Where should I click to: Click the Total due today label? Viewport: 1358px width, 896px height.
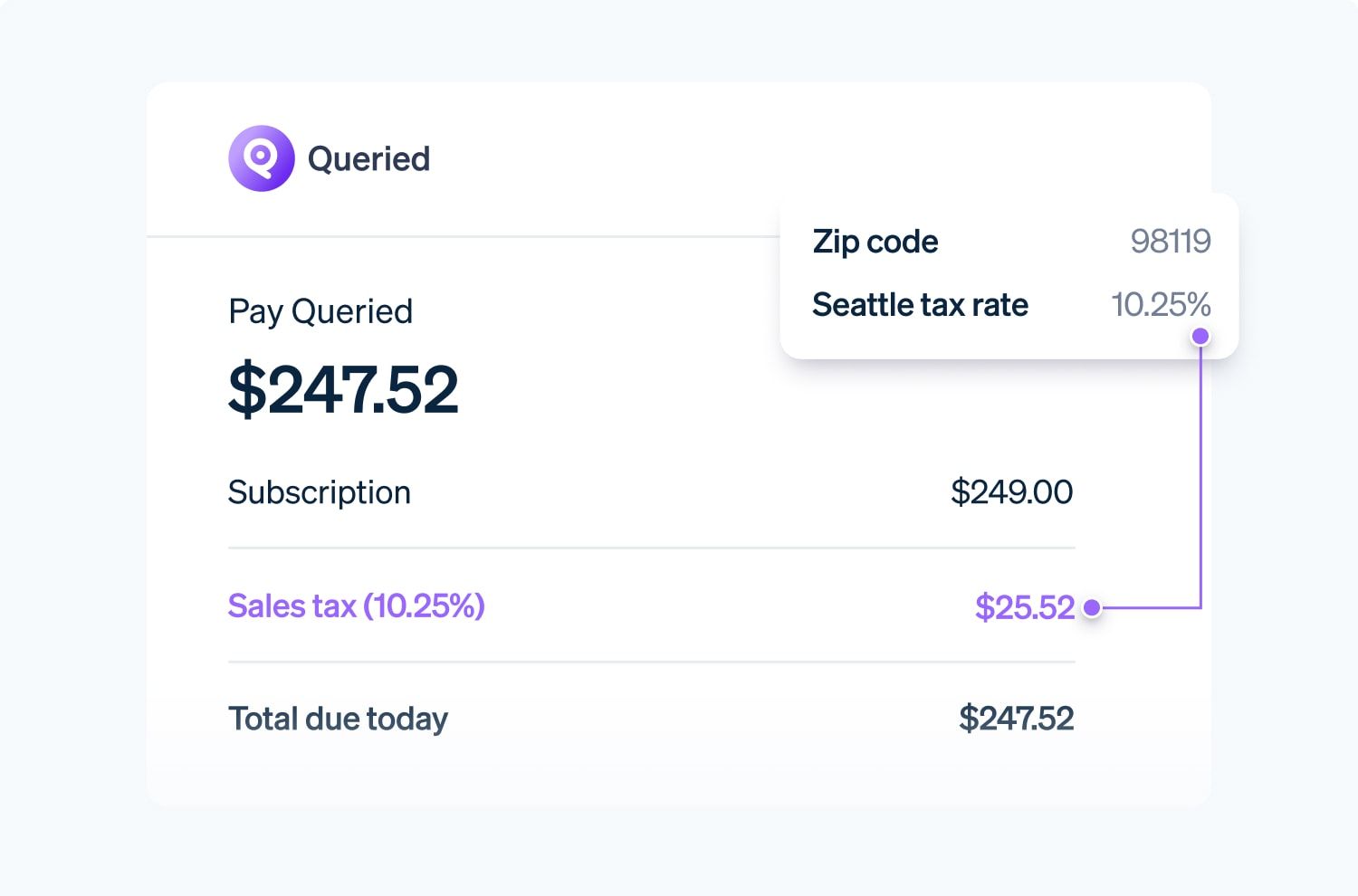click(338, 719)
